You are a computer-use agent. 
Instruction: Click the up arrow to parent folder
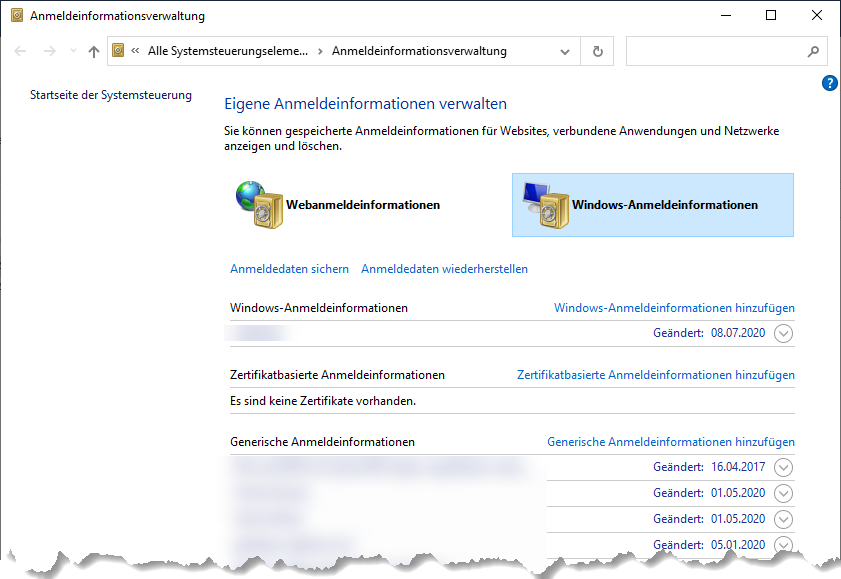tap(93, 51)
